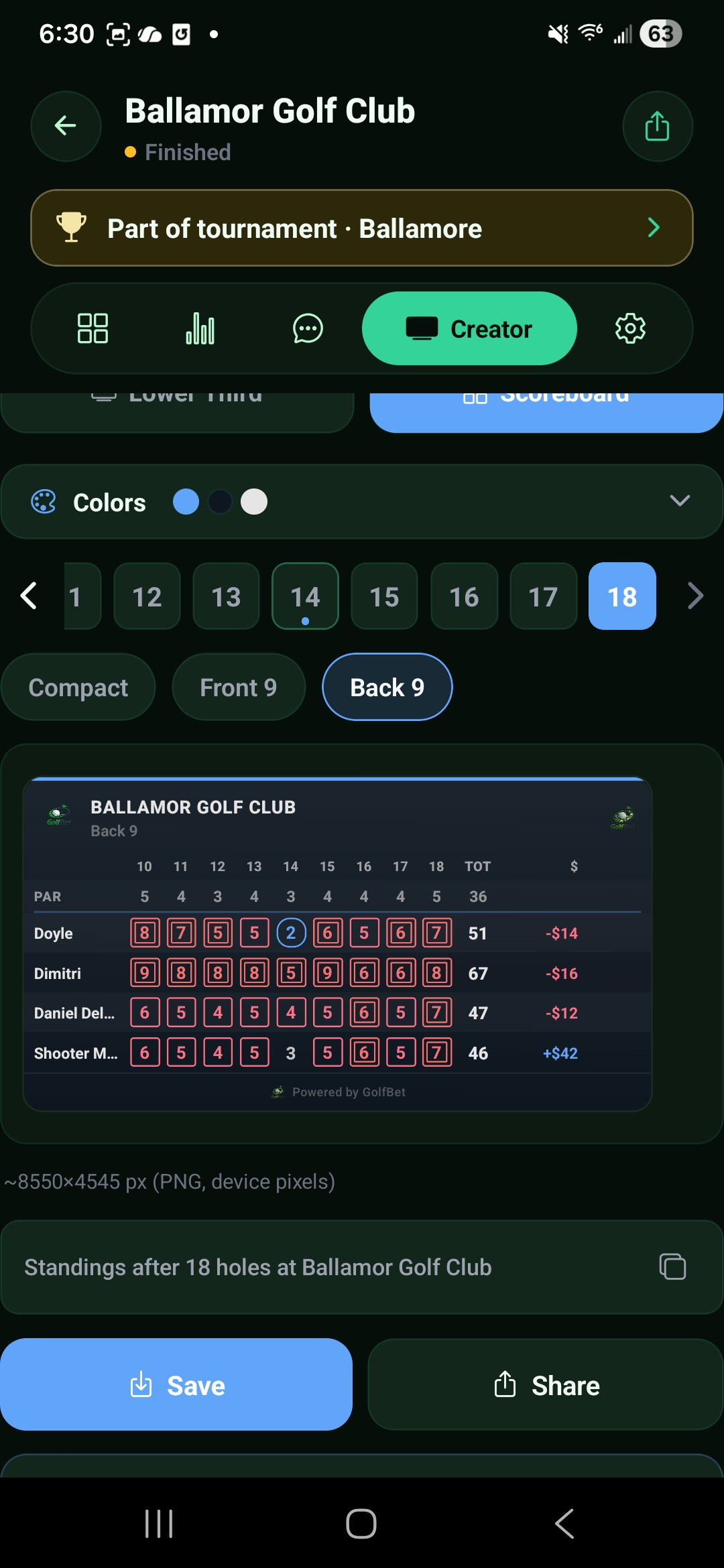Pick the blue color swatch
Screen dimensions: 724x1568
[186, 501]
